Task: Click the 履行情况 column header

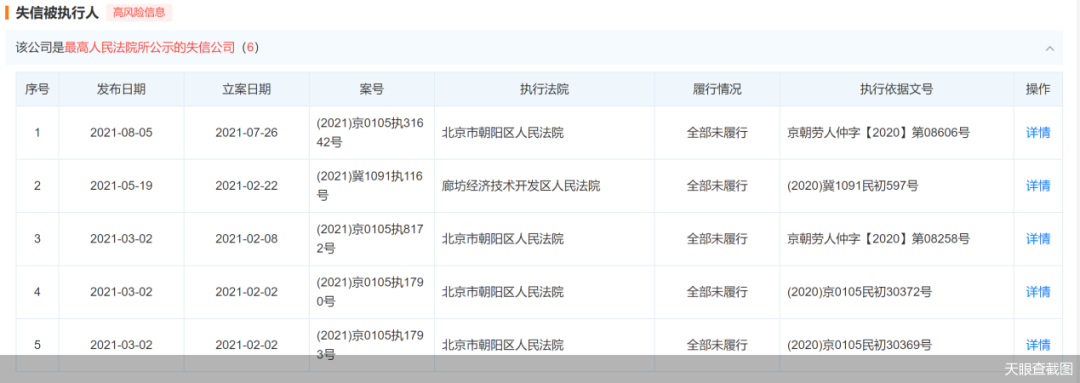Action: tap(717, 90)
